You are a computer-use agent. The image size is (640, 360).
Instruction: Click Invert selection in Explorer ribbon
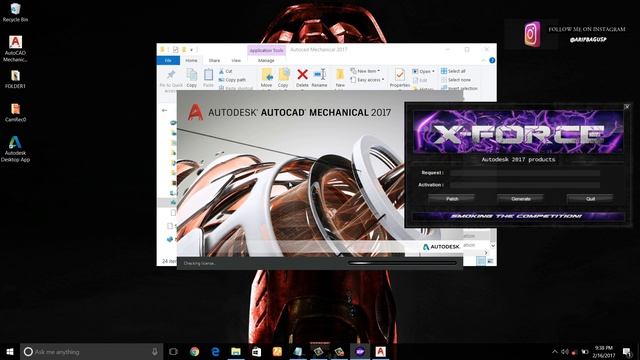coord(459,88)
